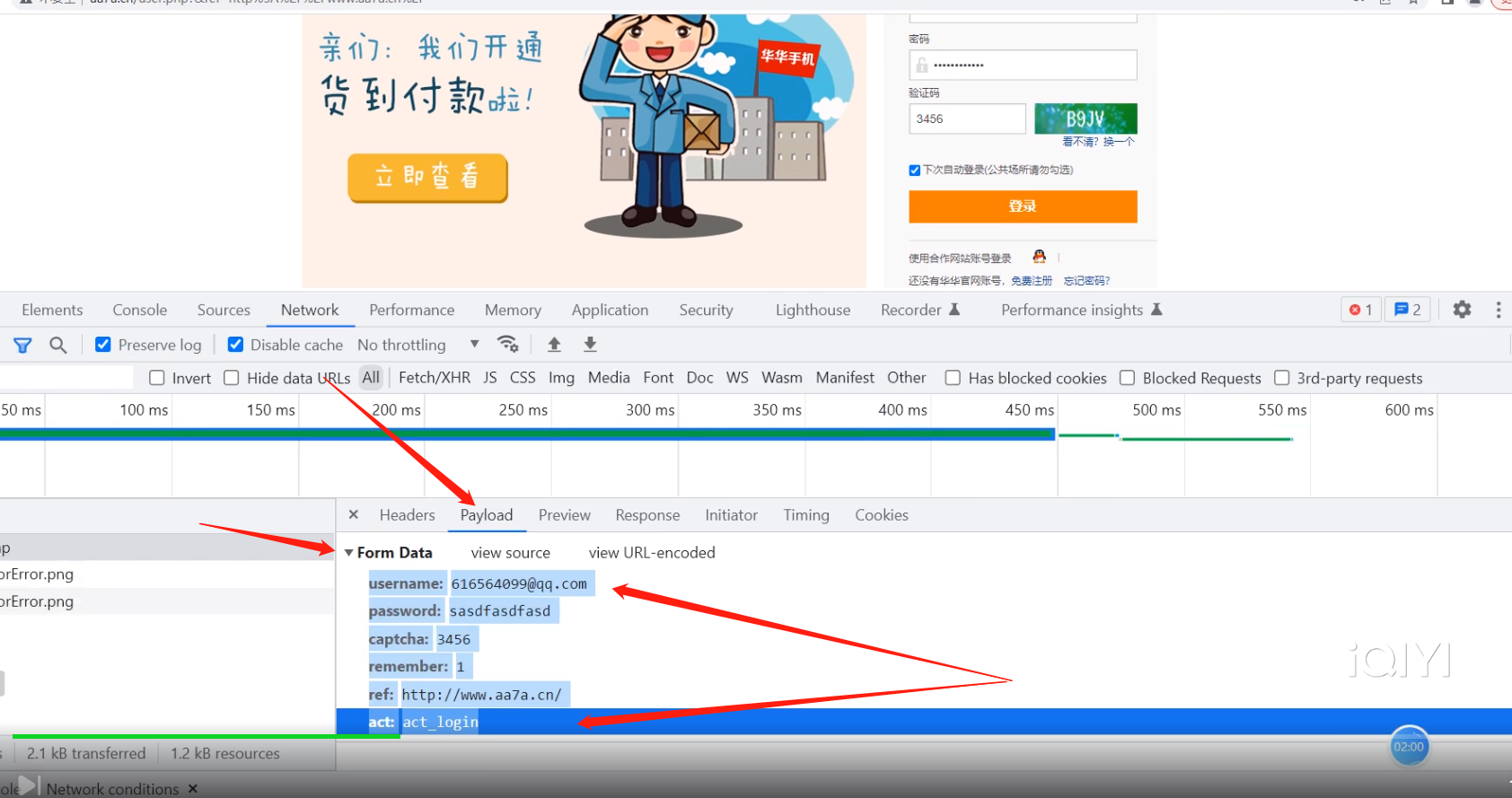This screenshot has width=1512, height=798.
Task: Open the Lighthouse tab
Action: [813, 310]
